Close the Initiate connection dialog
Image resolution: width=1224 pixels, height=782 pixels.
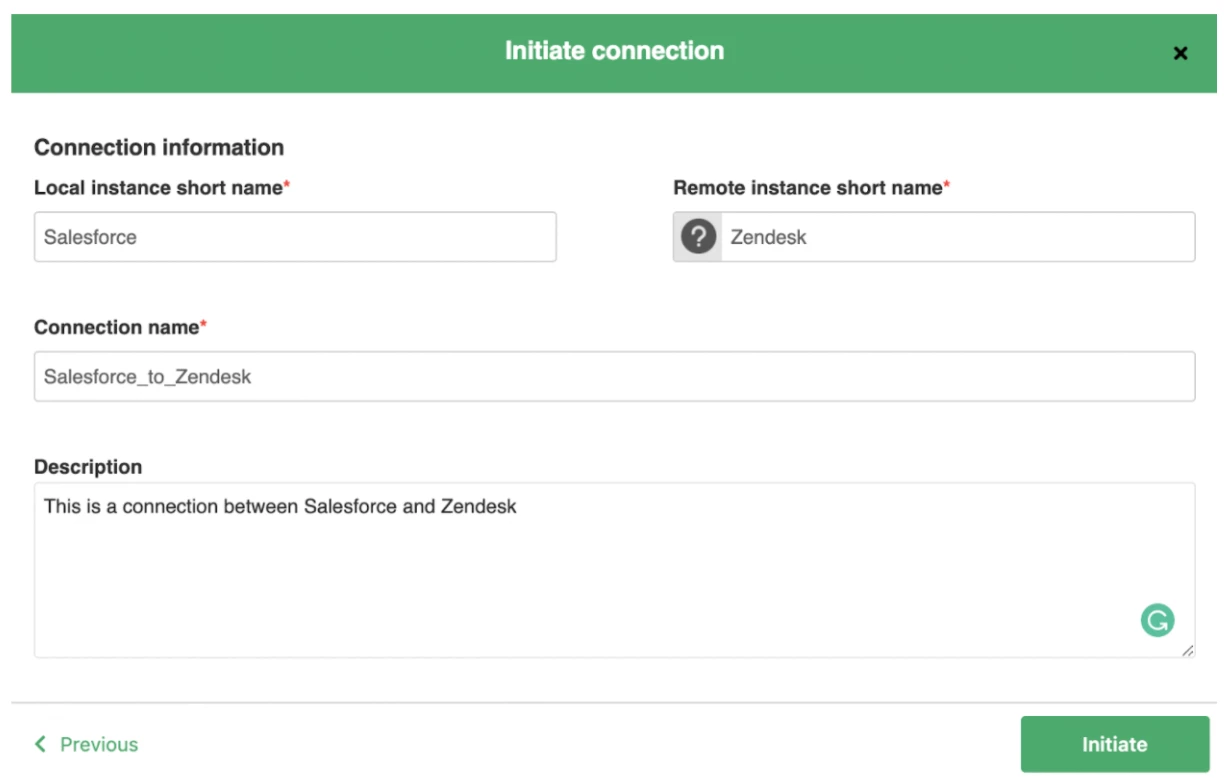click(x=1180, y=54)
